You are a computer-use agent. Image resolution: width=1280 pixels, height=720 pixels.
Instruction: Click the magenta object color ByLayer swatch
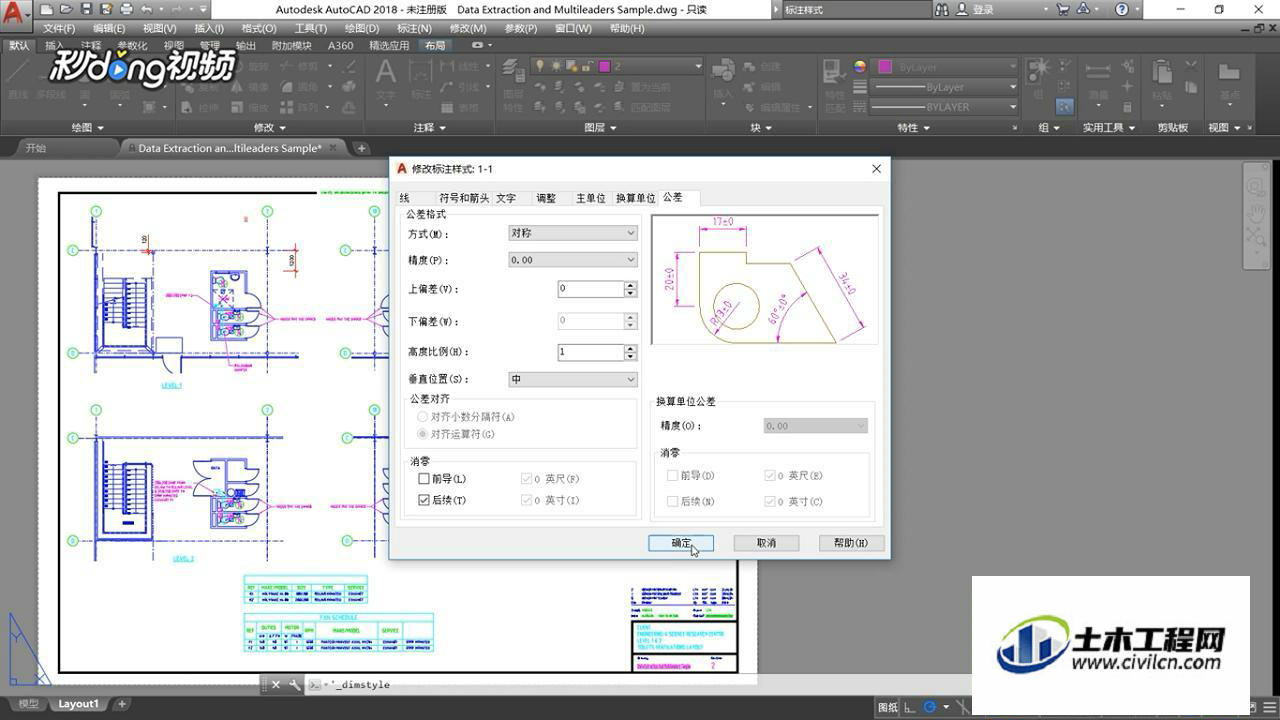coord(885,67)
